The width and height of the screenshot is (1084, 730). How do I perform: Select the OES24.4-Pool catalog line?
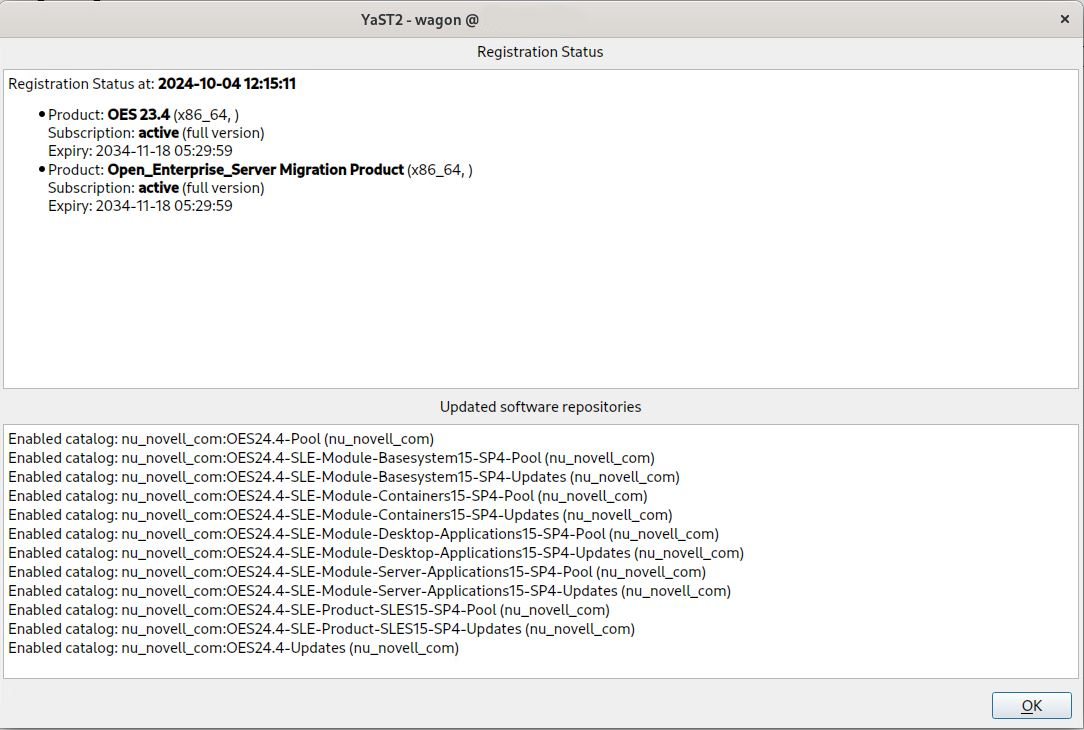[x=221, y=439]
